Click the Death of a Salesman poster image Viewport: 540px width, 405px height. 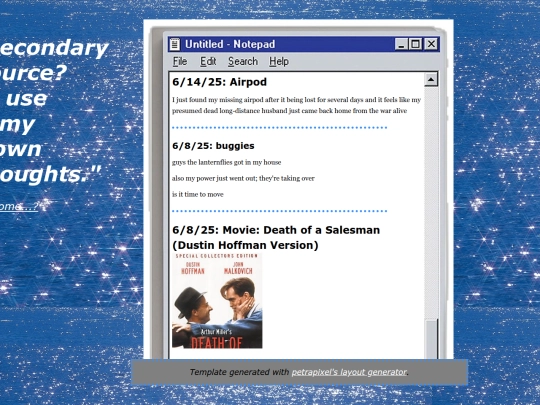[217, 301]
